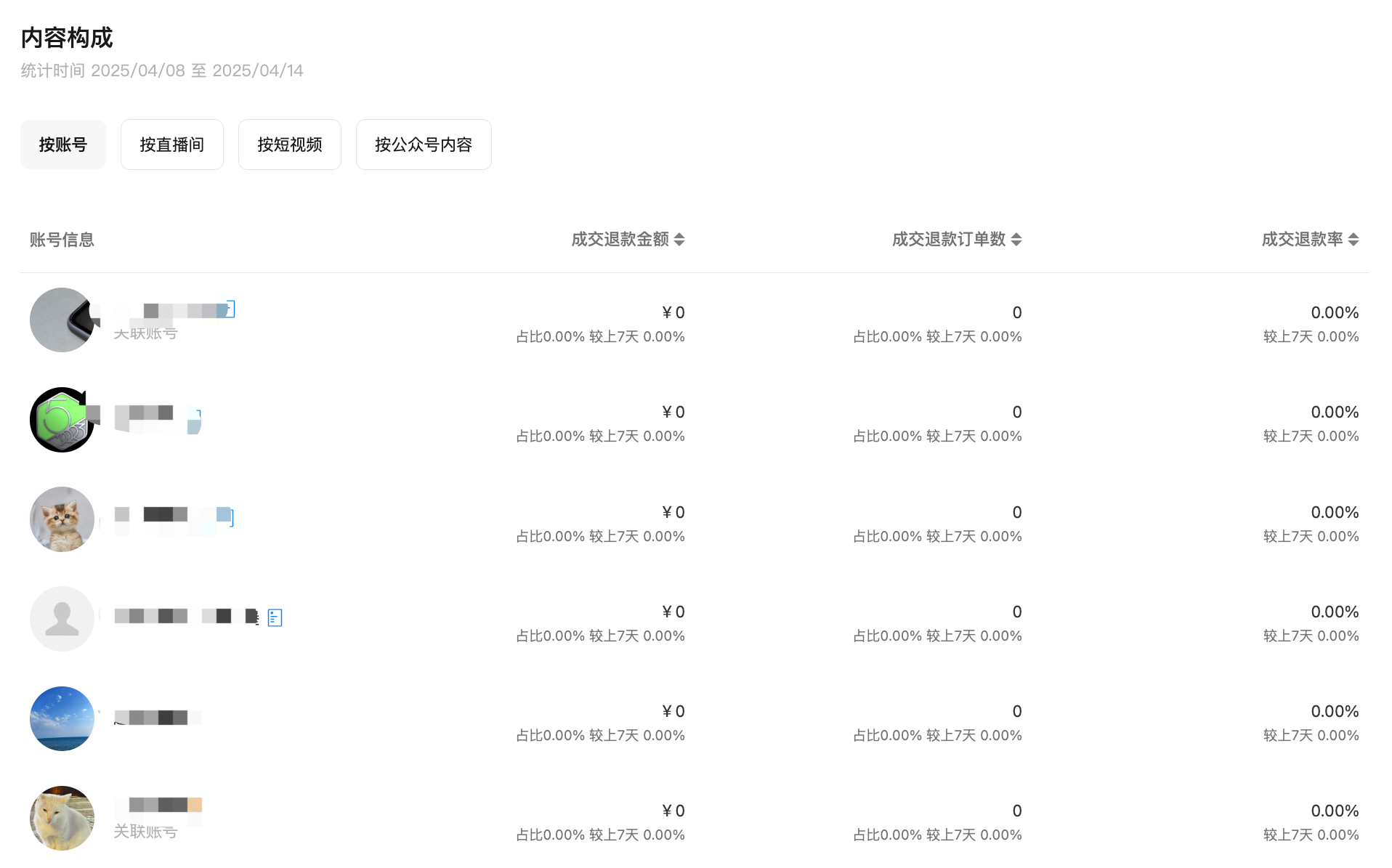Click the blue sky and ocean avatar
1392x868 pixels.
pos(62,718)
